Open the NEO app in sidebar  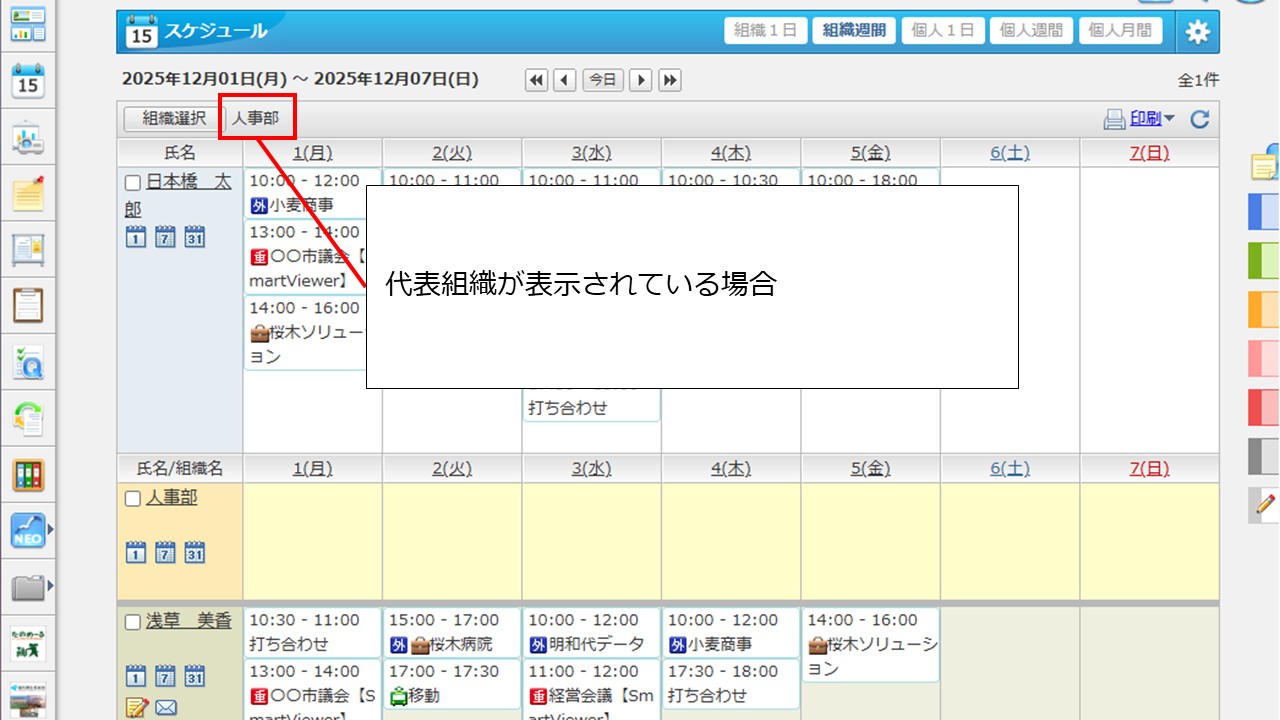28,530
